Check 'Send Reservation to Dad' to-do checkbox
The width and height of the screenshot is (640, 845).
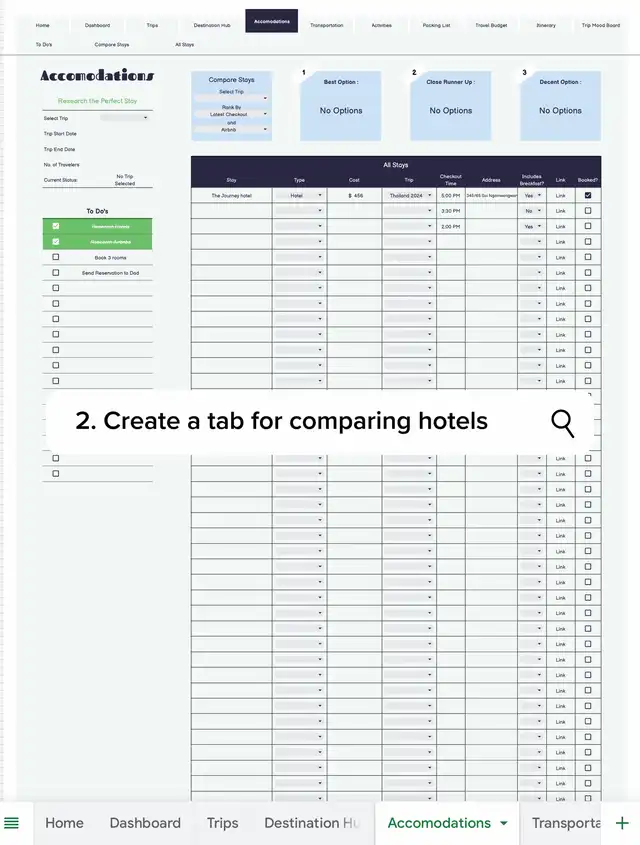(56, 272)
